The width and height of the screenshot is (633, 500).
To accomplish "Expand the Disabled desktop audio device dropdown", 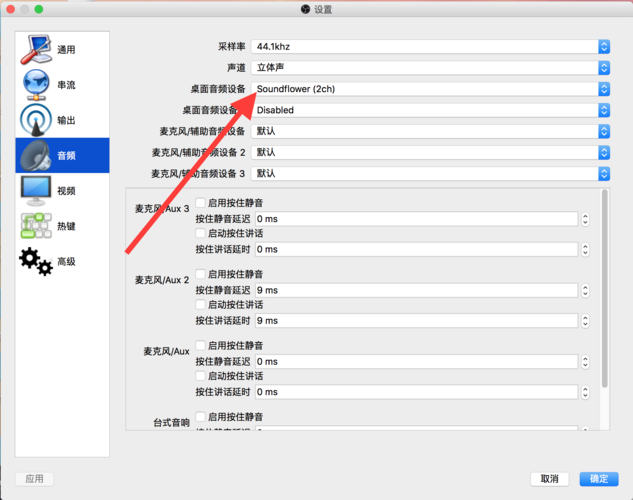I will click(430, 110).
